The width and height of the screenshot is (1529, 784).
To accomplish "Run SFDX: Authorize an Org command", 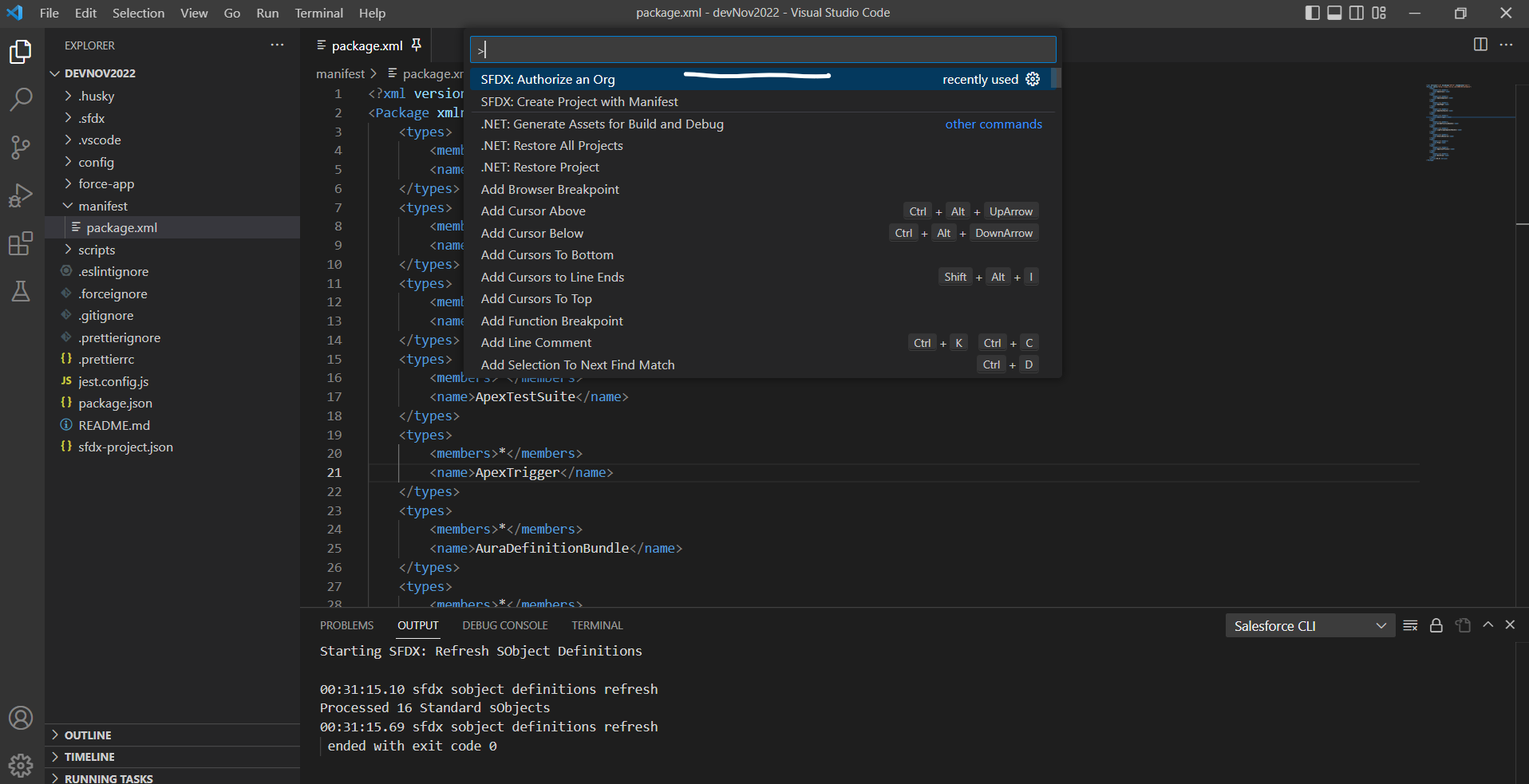I will [x=761, y=79].
